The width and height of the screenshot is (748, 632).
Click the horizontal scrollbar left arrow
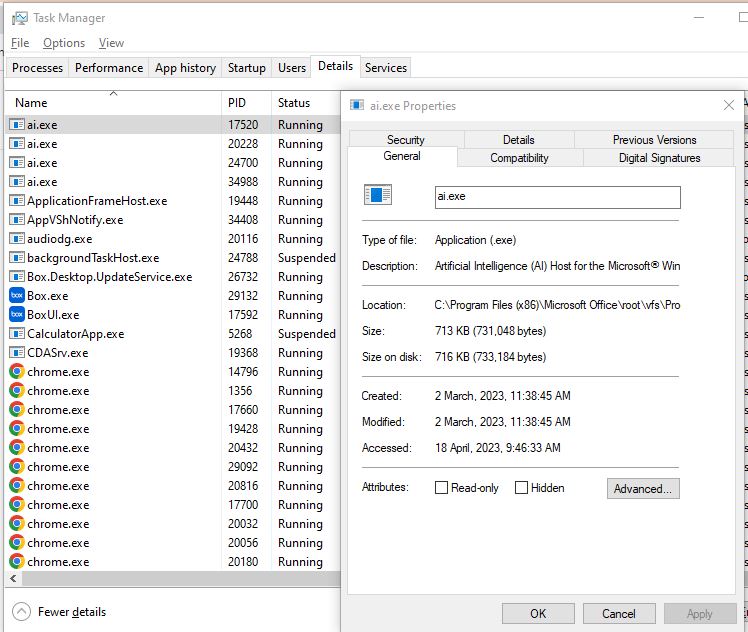(x=13, y=579)
